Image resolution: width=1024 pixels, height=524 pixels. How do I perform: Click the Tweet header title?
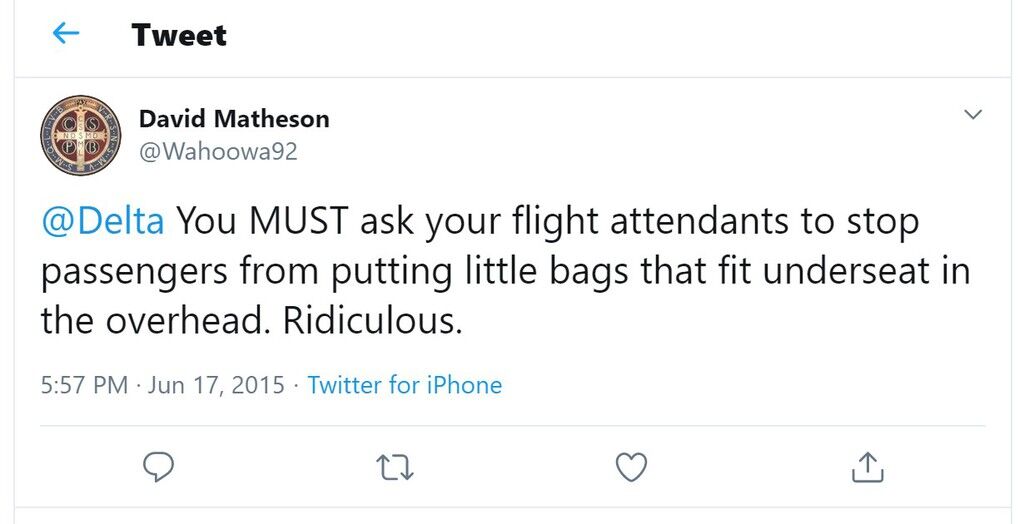coord(178,34)
